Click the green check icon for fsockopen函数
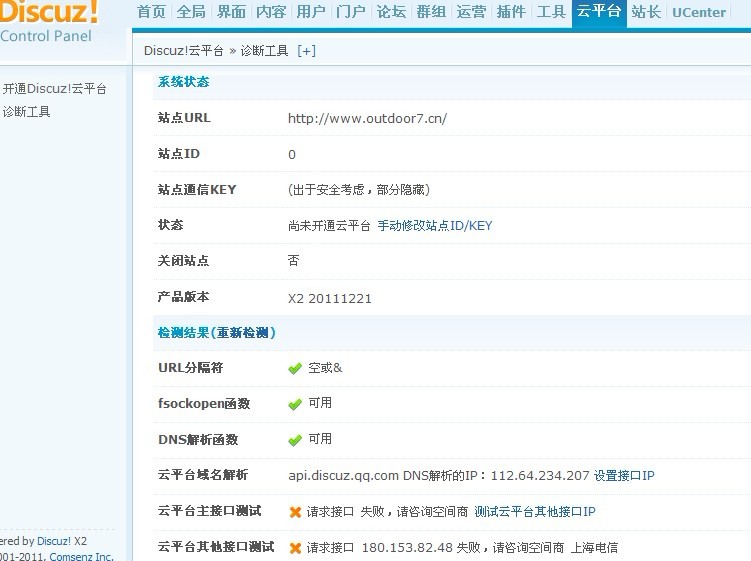The width and height of the screenshot is (751, 561). 295,404
